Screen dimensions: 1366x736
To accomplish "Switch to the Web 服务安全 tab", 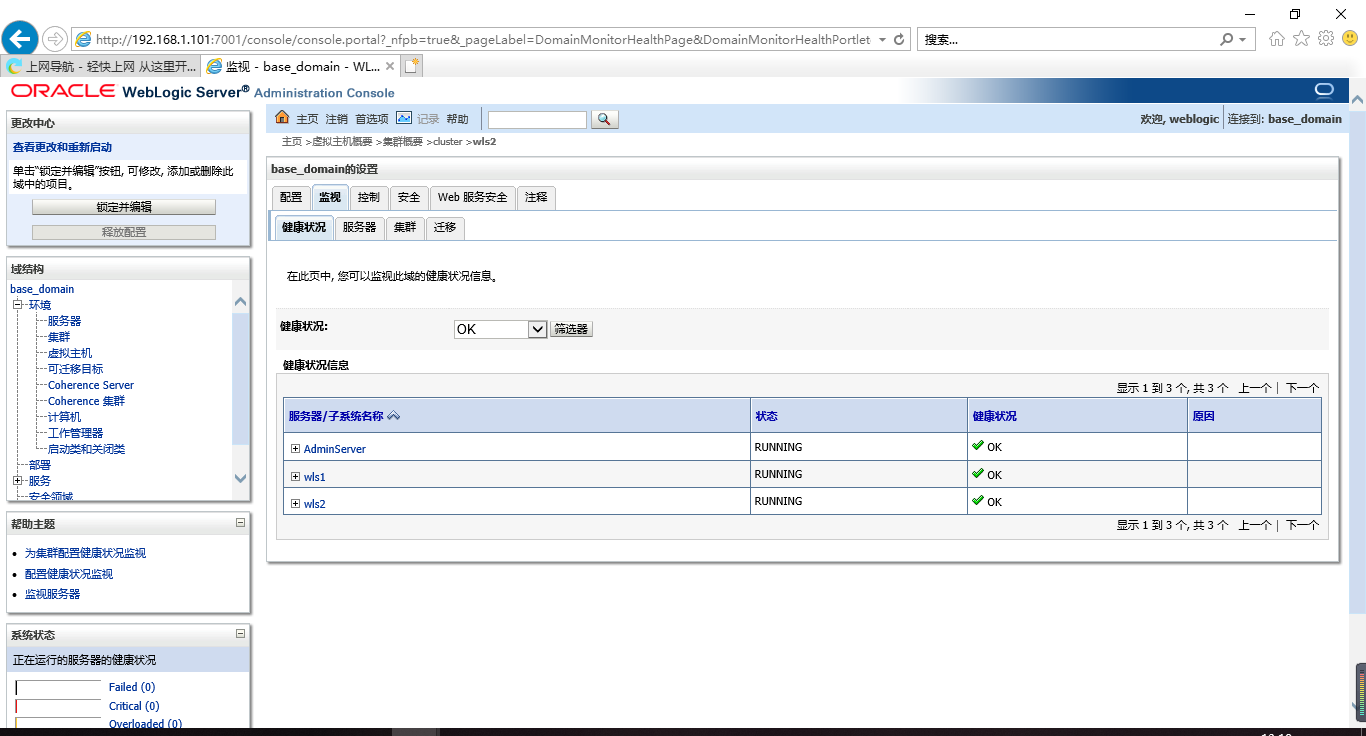I will (473, 197).
